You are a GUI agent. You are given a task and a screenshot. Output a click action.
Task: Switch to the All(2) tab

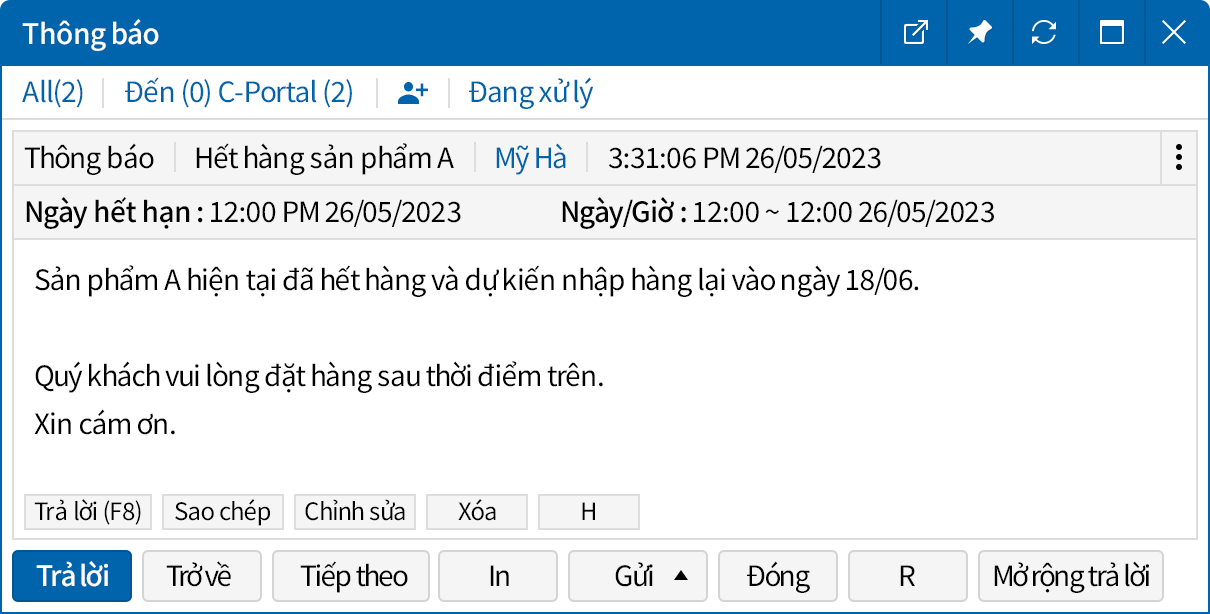point(52,91)
